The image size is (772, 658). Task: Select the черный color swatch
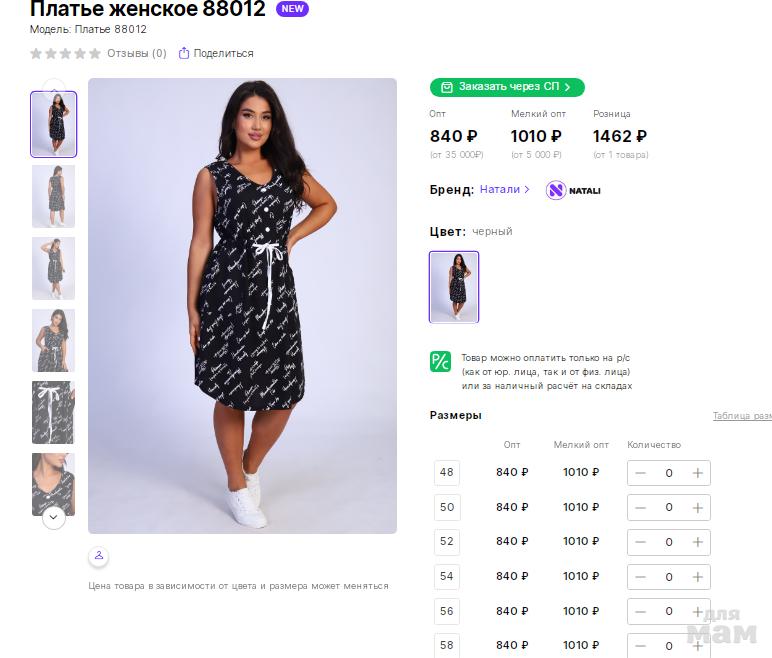tap(454, 287)
